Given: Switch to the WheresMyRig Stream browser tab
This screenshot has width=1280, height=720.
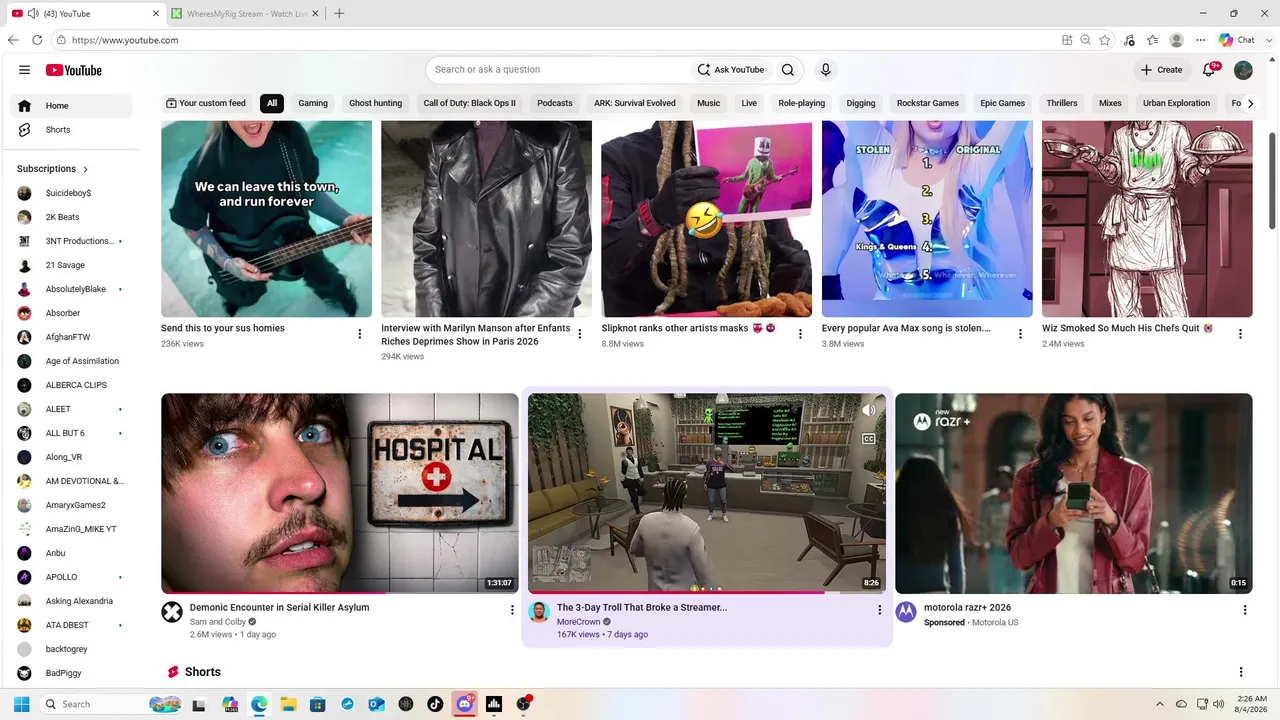Looking at the screenshot, I should click(246, 14).
